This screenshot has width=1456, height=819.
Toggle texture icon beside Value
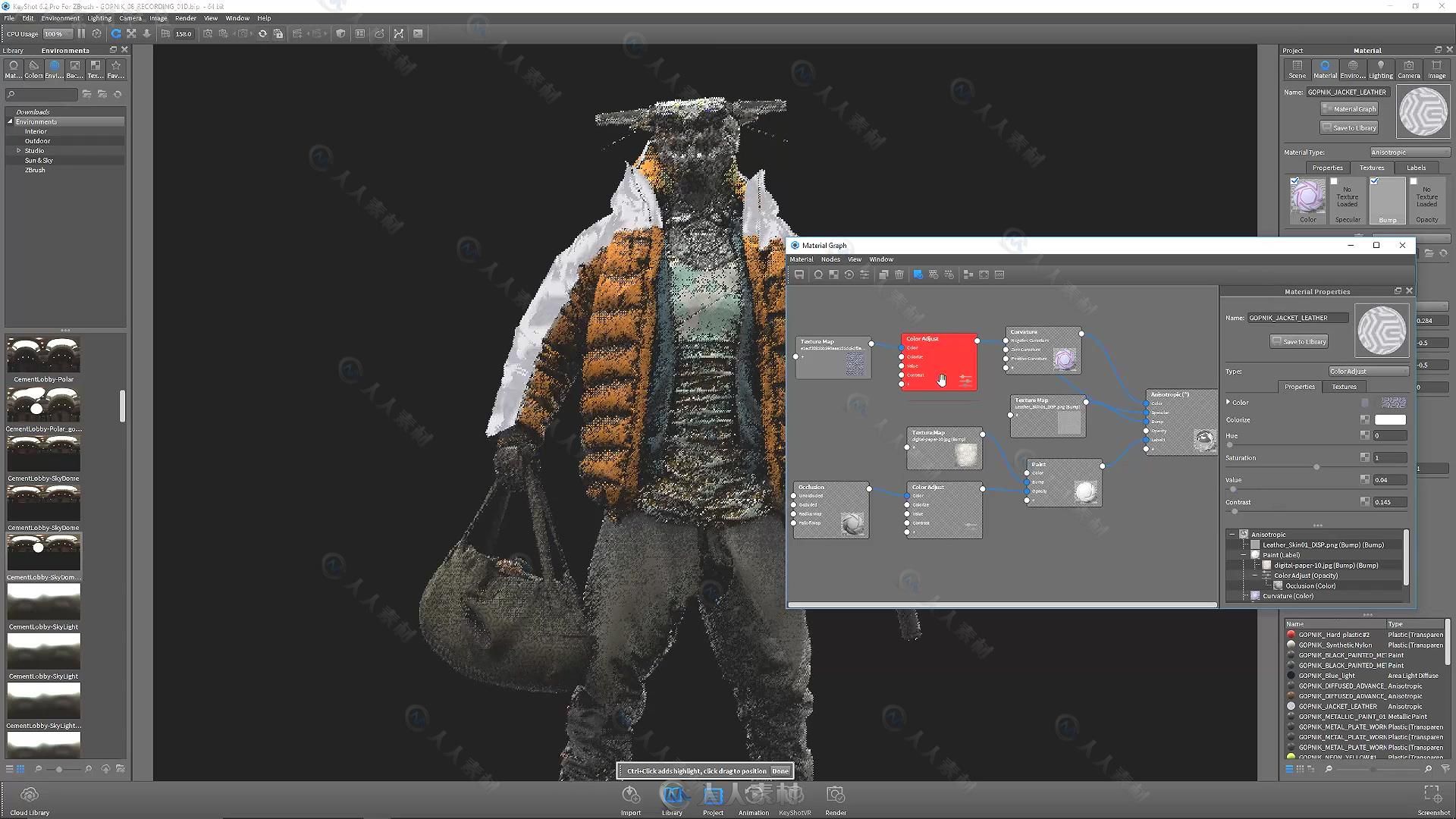(1365, 479)
